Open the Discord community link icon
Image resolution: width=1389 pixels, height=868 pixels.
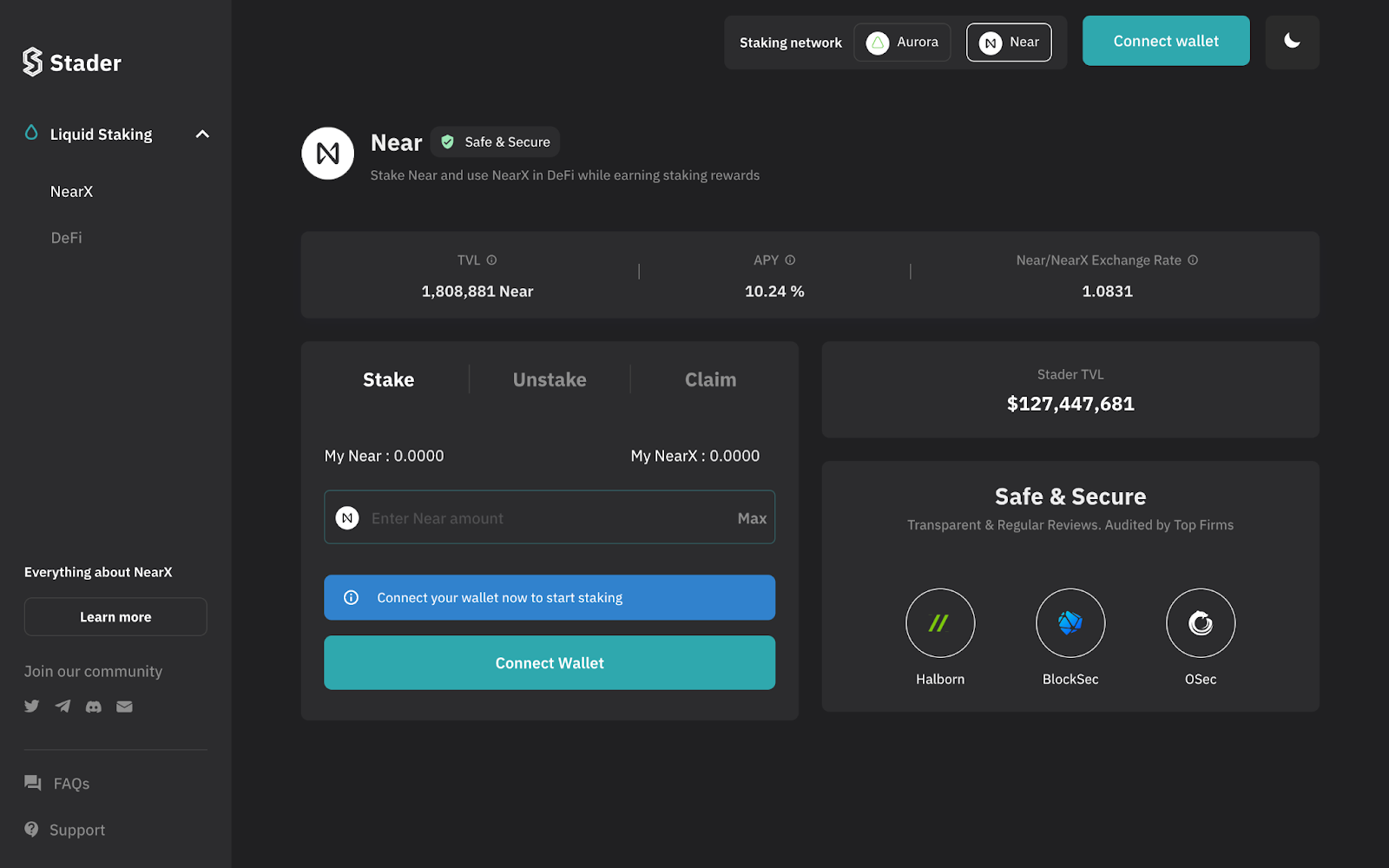tap(94, 707)
